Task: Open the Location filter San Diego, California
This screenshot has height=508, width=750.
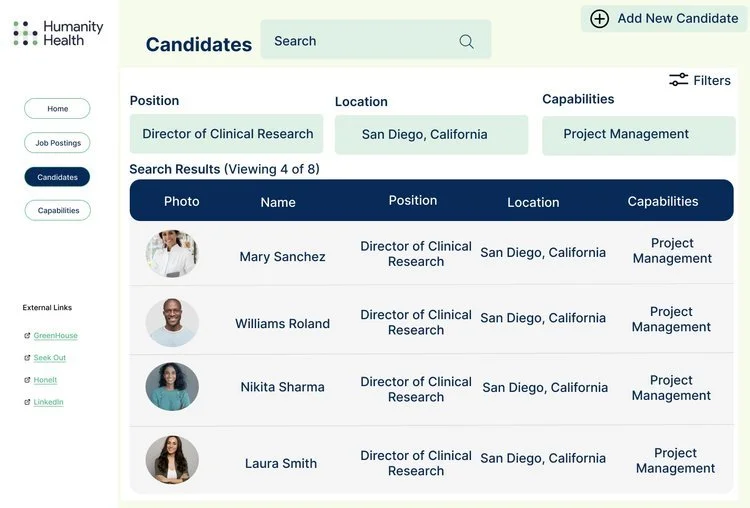Action: tap(431, 134)
